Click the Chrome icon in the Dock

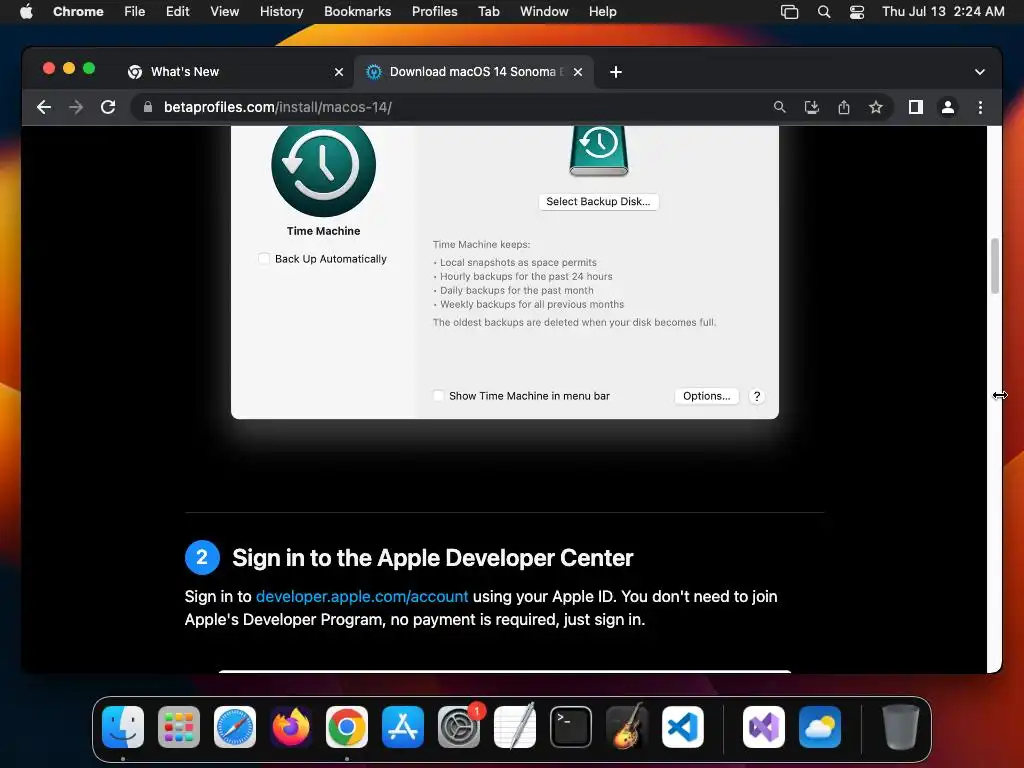[x=347, y=727]
